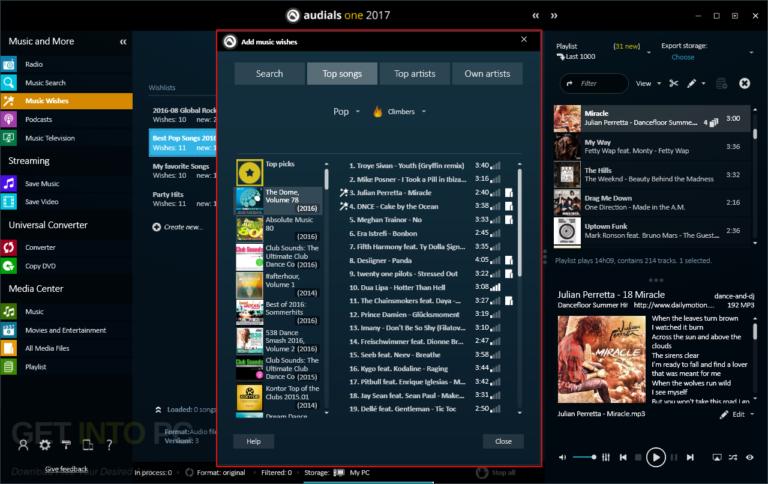Click the Help button in dialog

point(253,441)
